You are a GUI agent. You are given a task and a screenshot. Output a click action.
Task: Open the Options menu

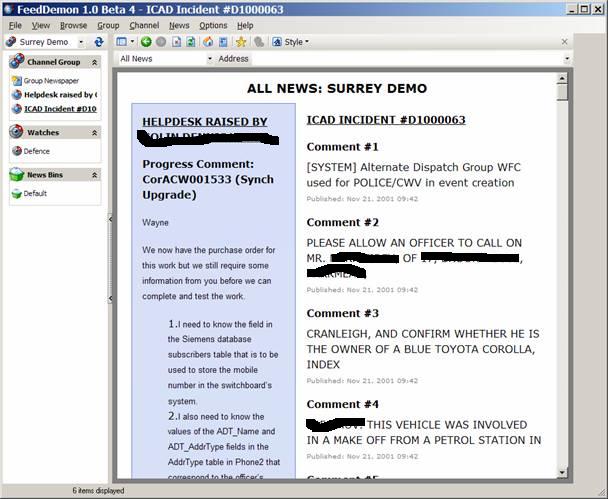213,26
